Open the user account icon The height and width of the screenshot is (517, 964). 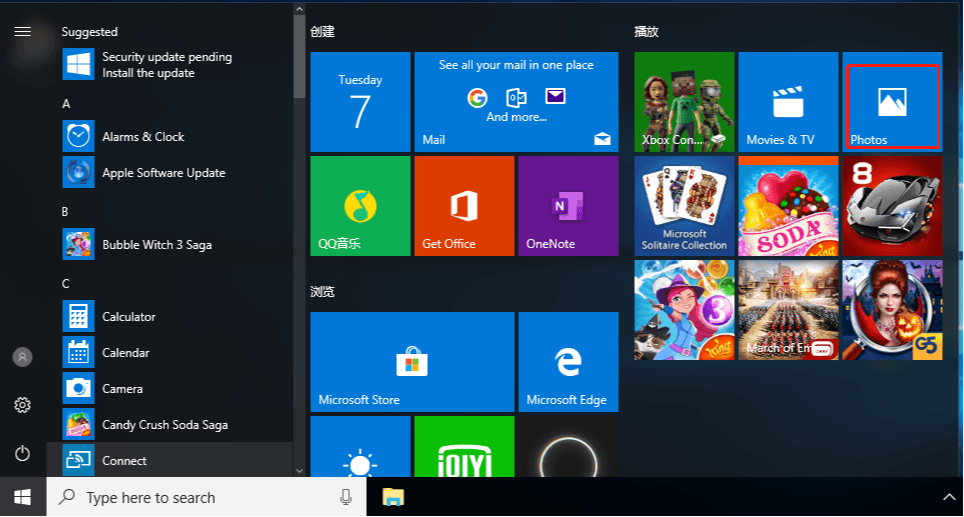23,357
